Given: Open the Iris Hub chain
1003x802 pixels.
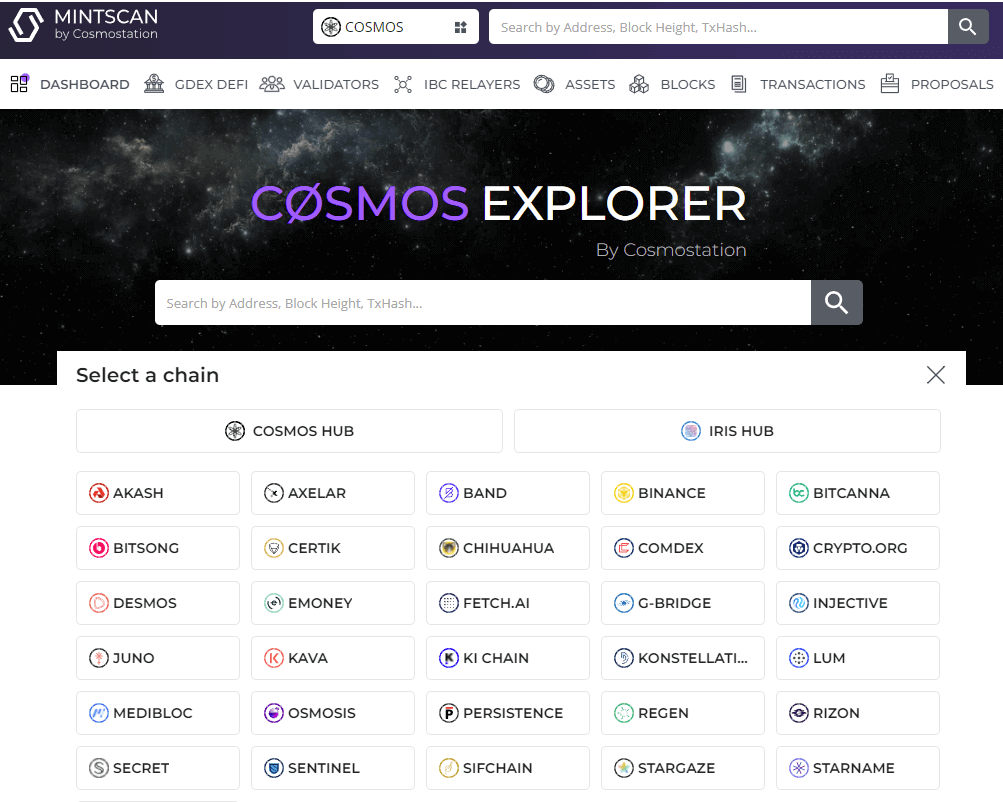Looking at the screenshot, I should pos(726,431).
